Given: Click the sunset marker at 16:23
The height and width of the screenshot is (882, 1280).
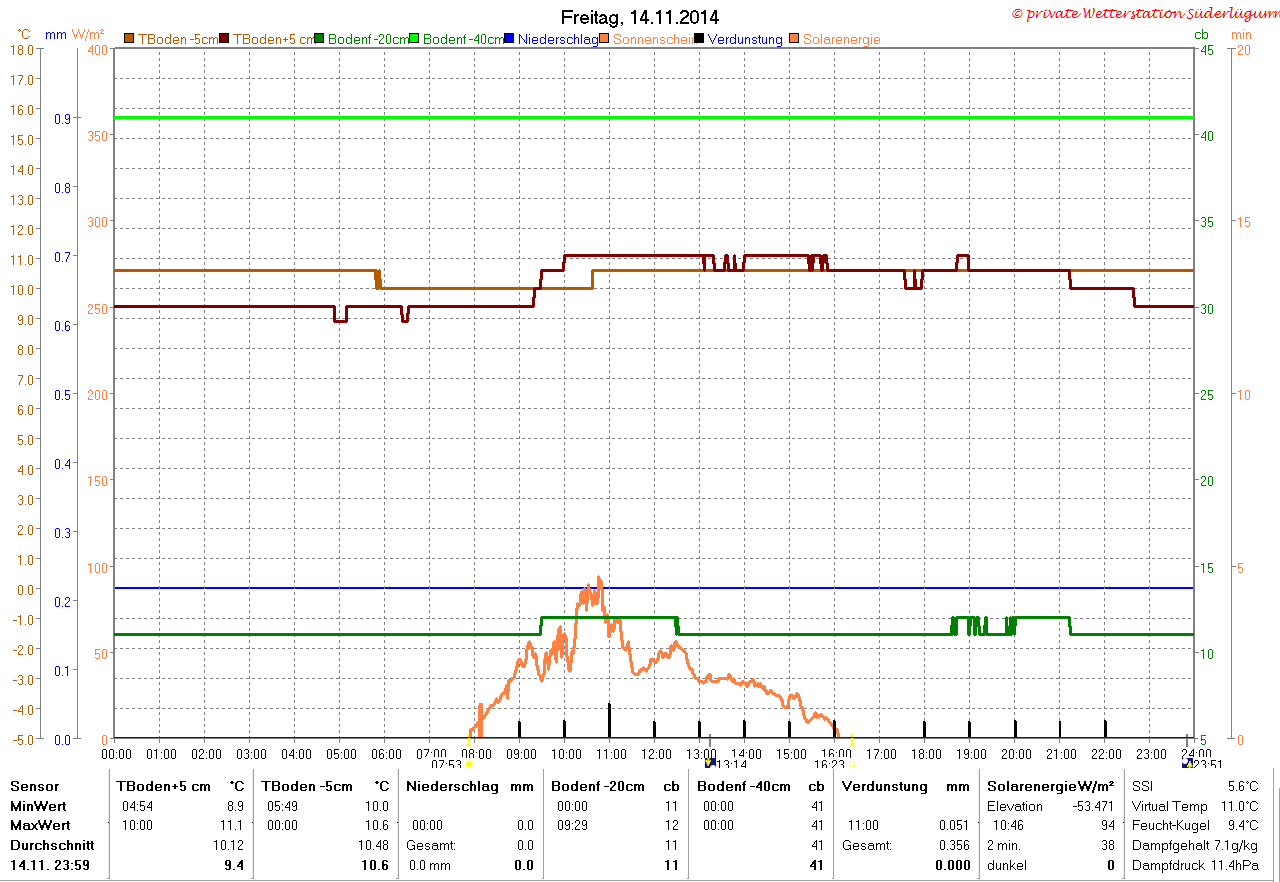Looking at the screenshot, I should [852, 764].
